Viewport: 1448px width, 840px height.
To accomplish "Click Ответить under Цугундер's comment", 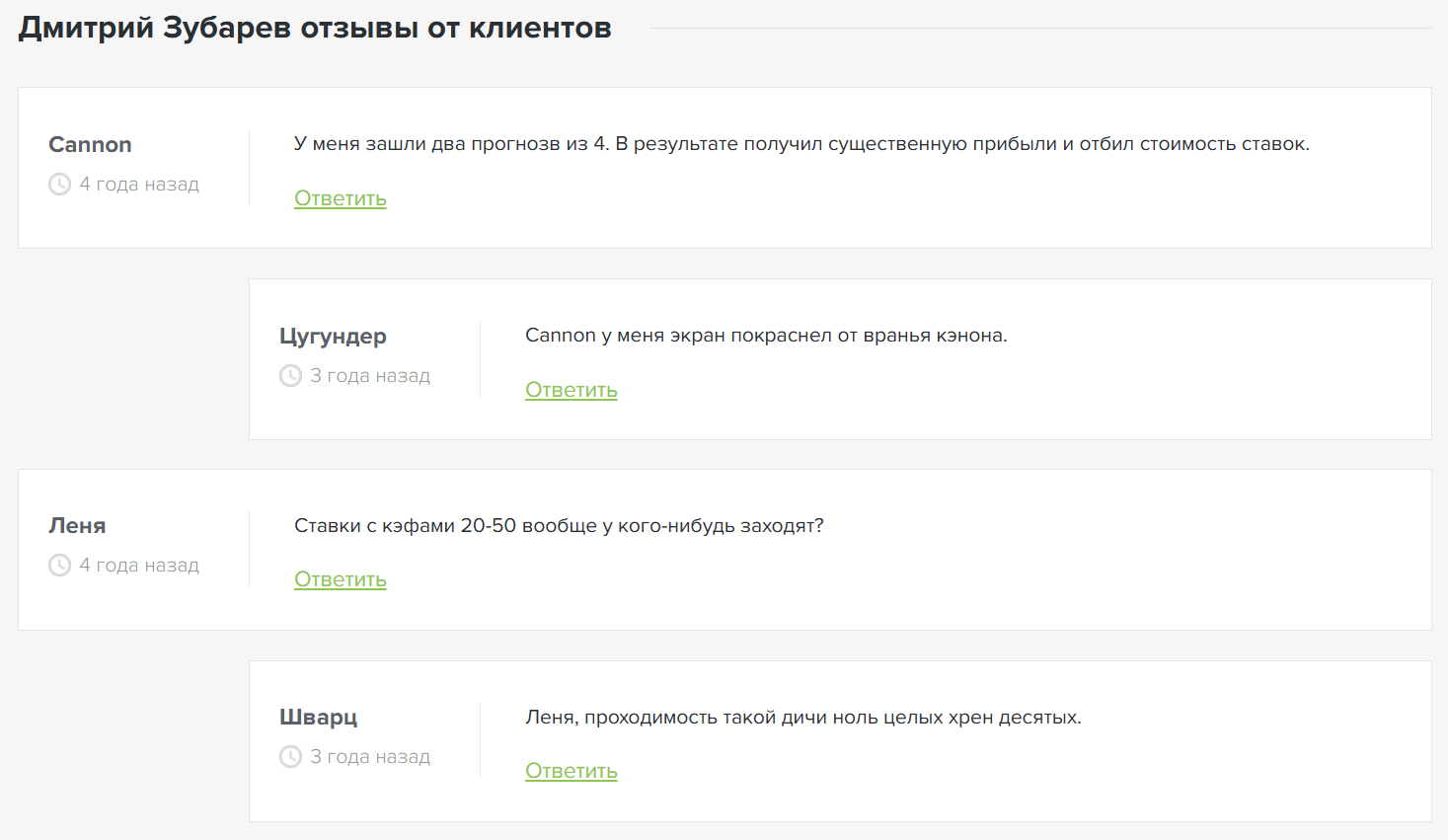I will [x=571, y=389].
